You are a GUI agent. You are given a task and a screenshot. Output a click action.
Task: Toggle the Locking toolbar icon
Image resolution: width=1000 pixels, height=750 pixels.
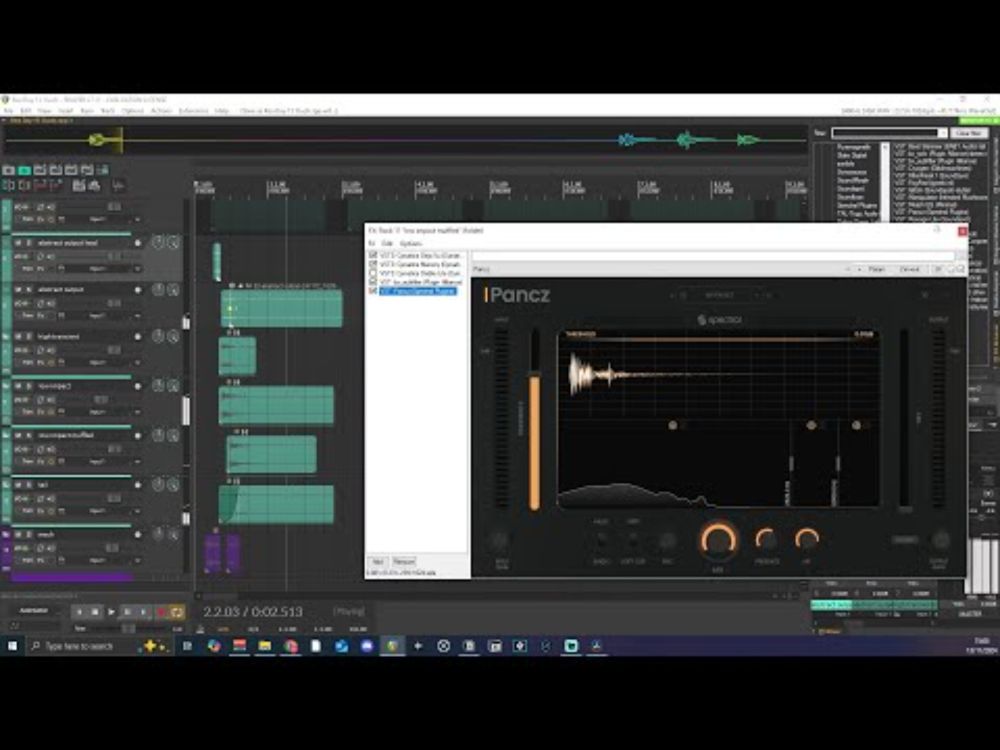point(118,186)
